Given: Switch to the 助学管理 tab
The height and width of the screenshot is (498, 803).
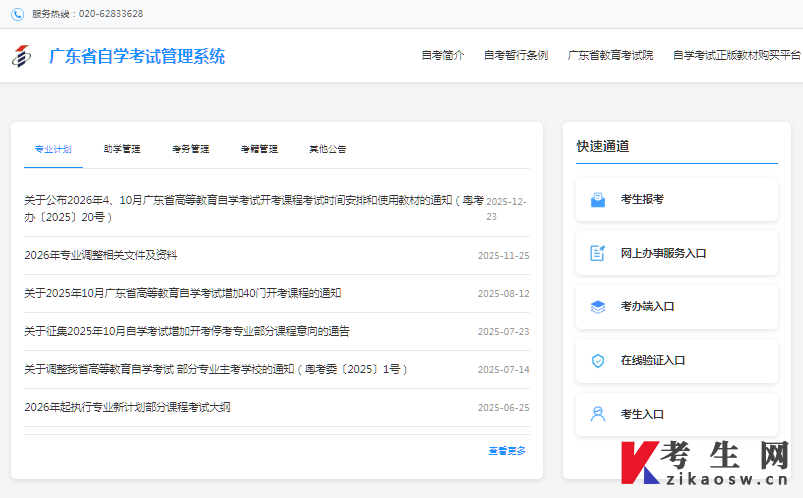Looking at the screenshot, I should point(122,149).
